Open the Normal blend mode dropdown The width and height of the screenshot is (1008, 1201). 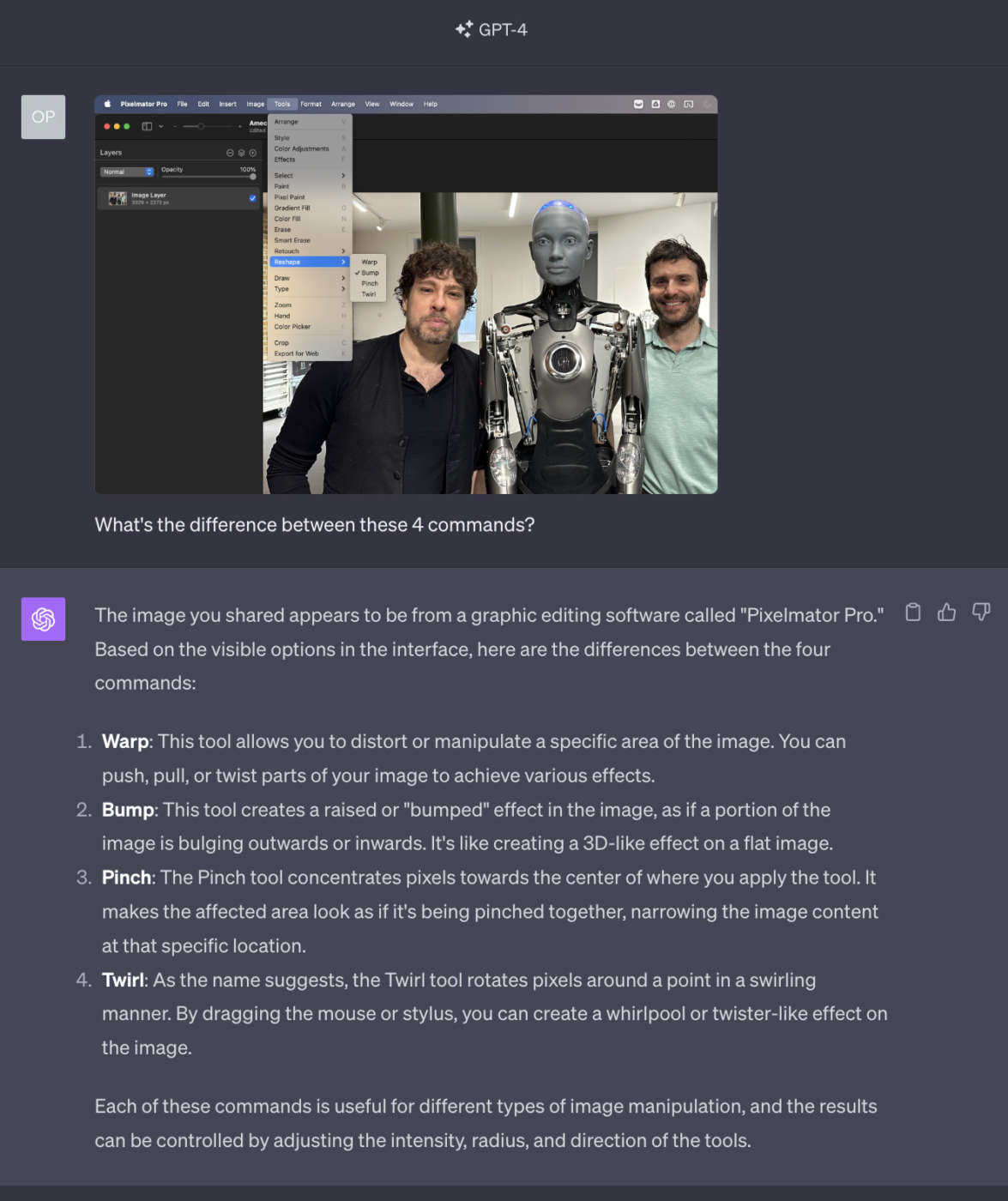pos(127,172)
